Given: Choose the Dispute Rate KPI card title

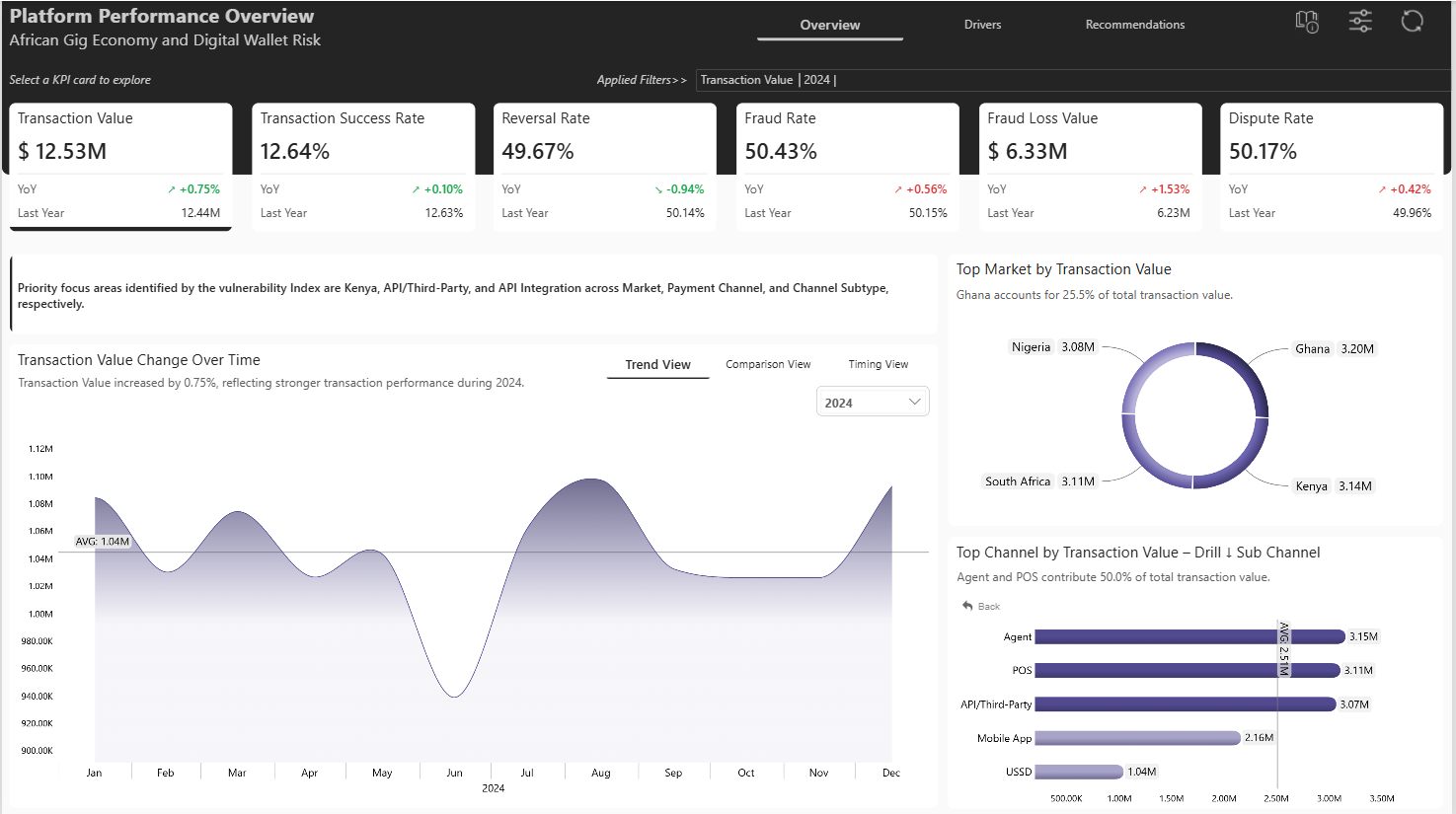Looking at the screenshot, I should (1271, 118).
